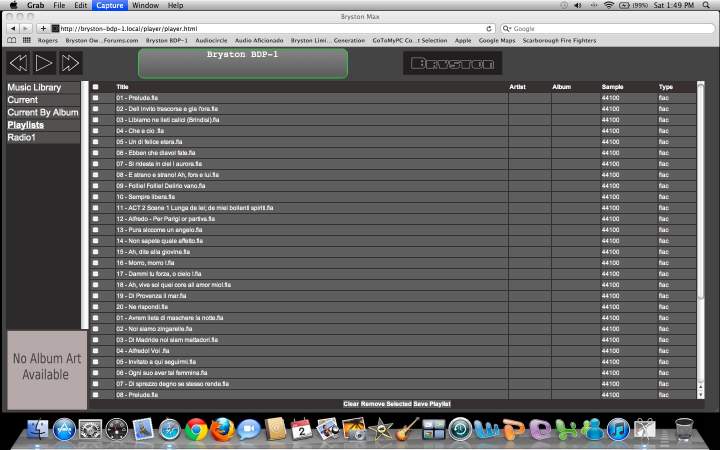Tick checkbox for 03 - Libiamo ne lieti calici
This screenshot has width=720, height=450.
pyautogui.click(x=96, y=120)
